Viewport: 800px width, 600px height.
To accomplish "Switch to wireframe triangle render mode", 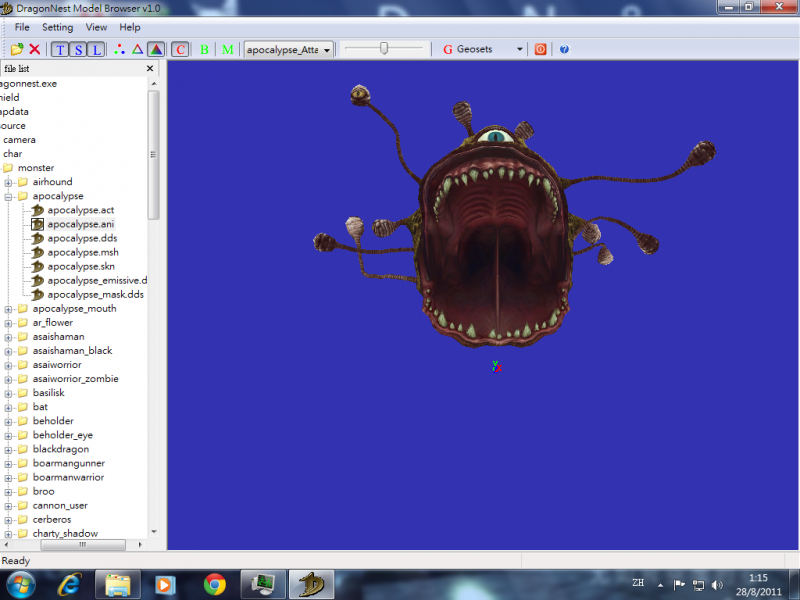I will click(137, 49).
